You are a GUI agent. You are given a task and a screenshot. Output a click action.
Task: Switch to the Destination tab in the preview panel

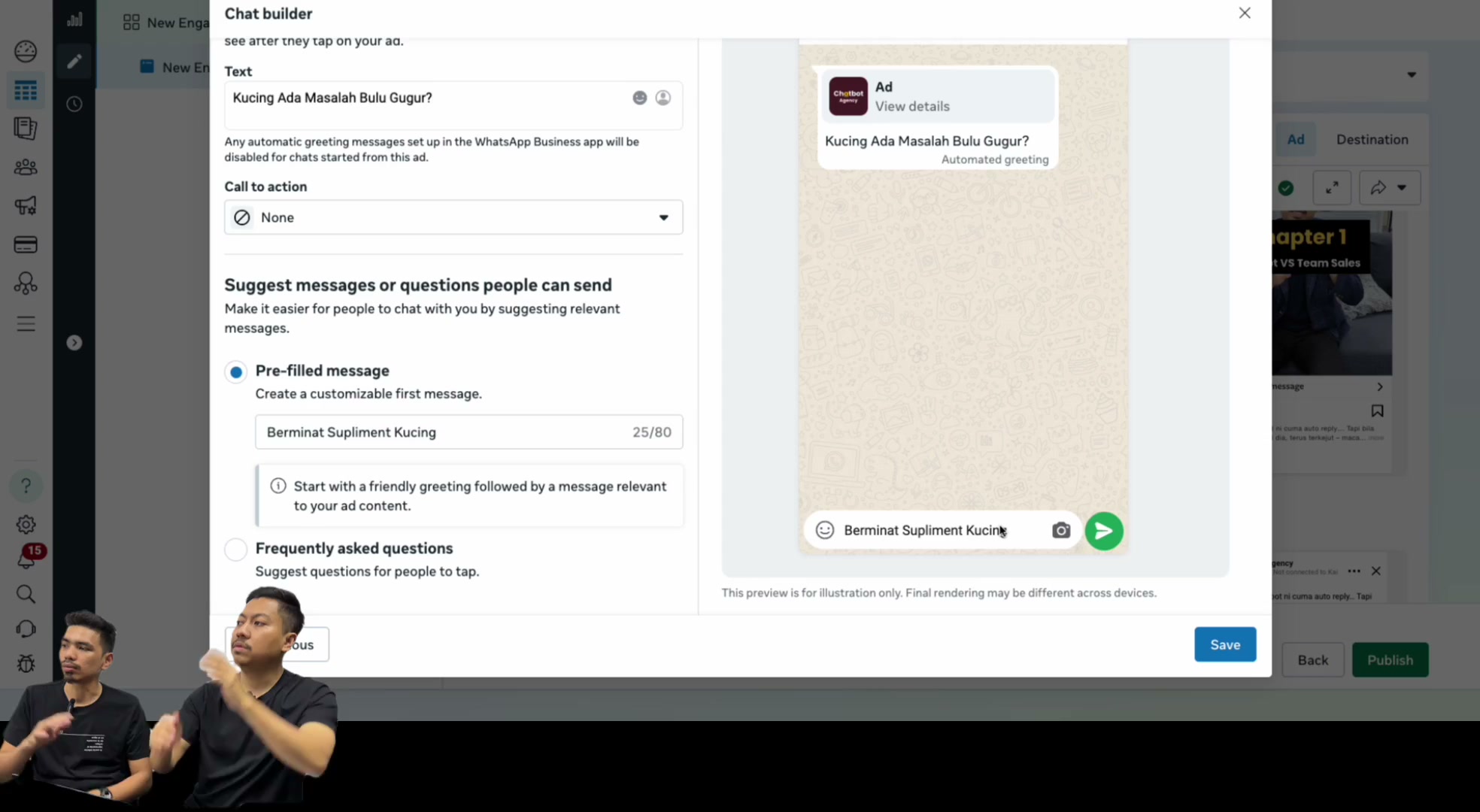(1372, 139)
